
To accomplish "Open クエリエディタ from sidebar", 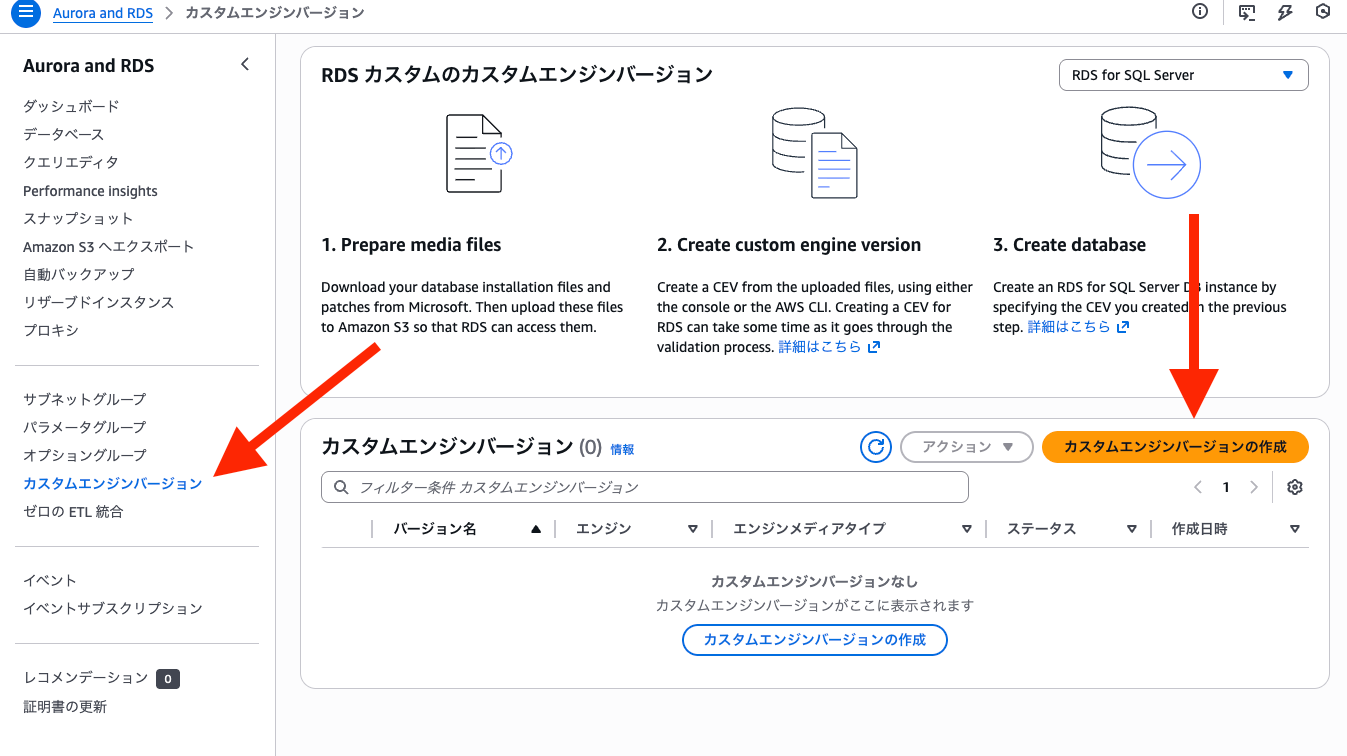I will pyautogui.click(x=71, y=162).
